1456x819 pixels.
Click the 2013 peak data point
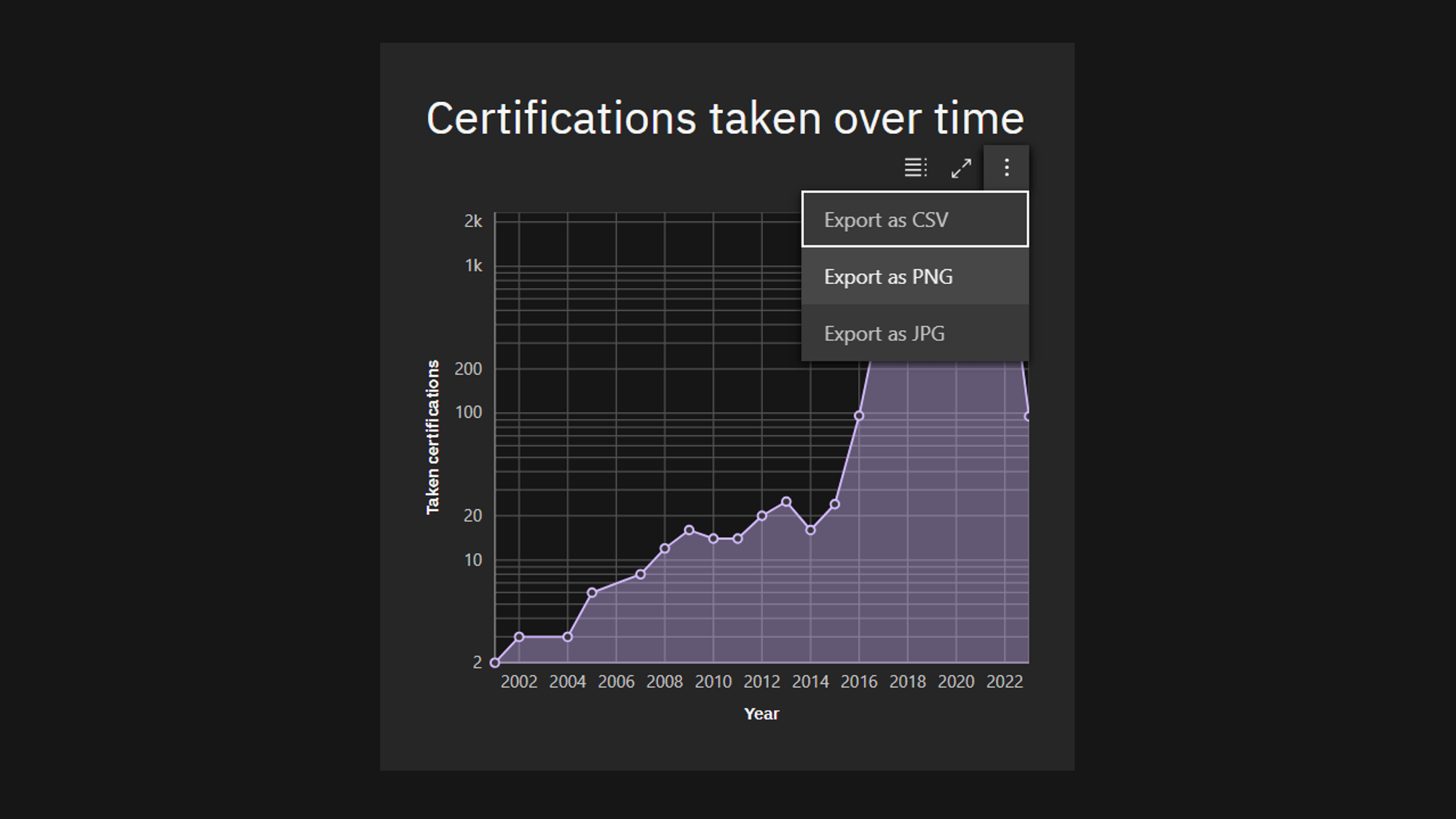(x=786, y=502)
